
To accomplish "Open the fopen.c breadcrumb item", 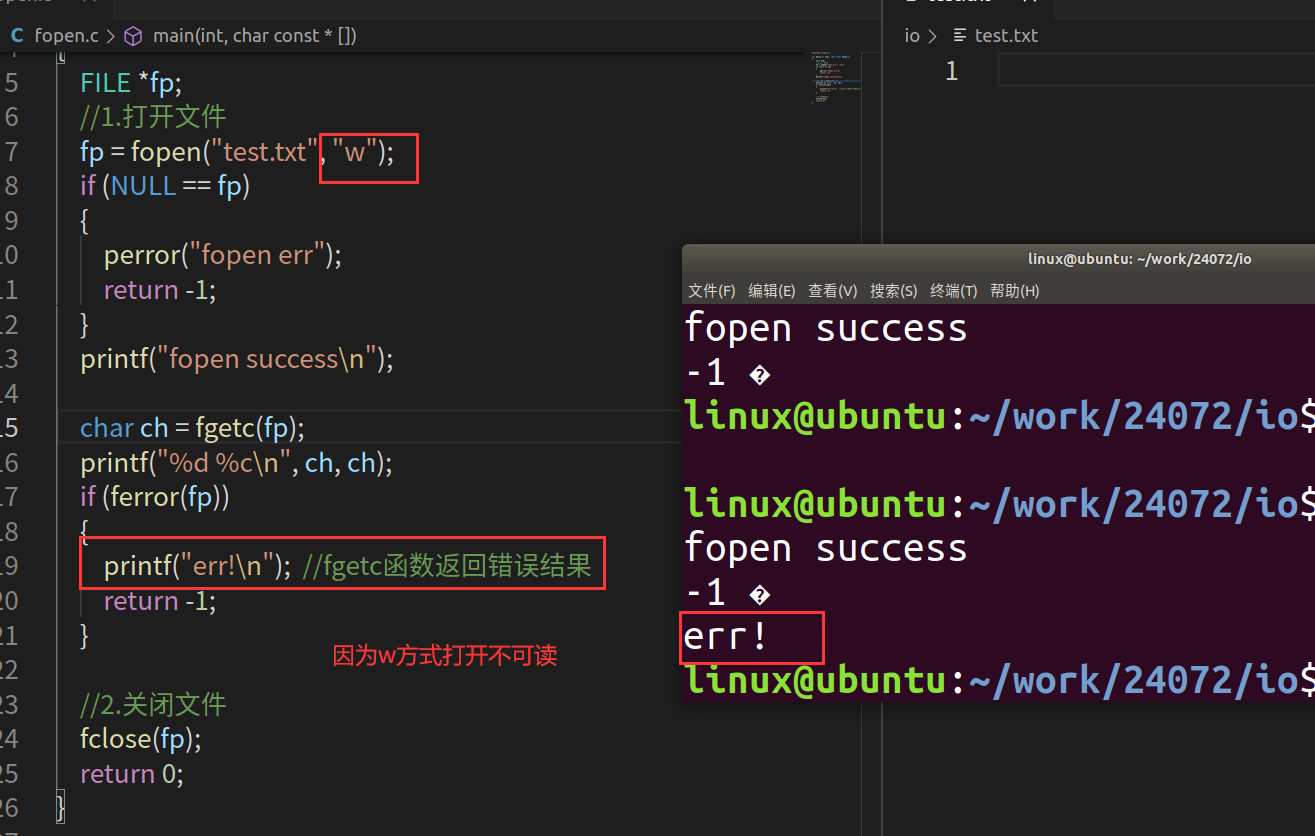I will pos(66,36).
